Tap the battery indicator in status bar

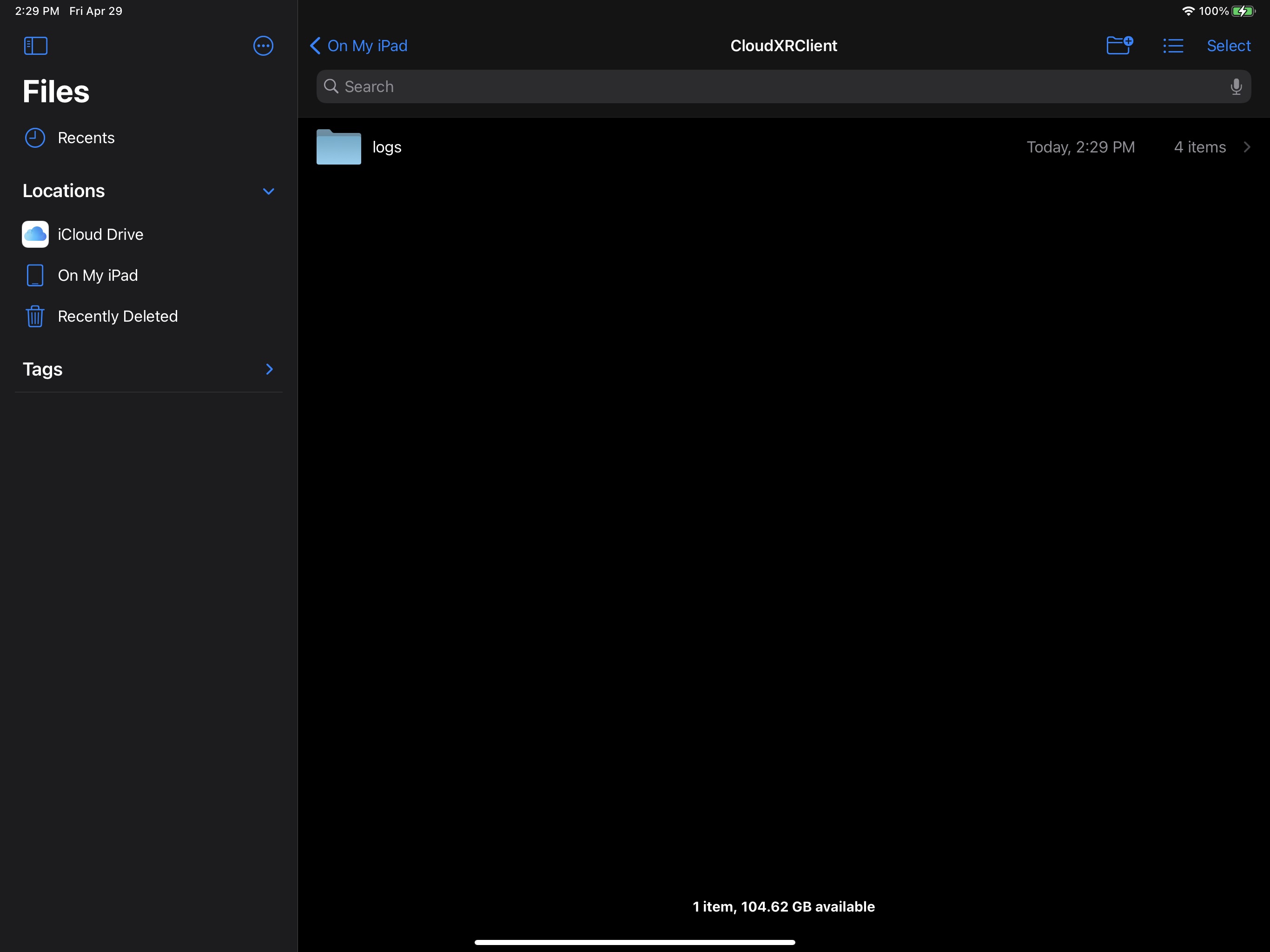(1243, 11)
